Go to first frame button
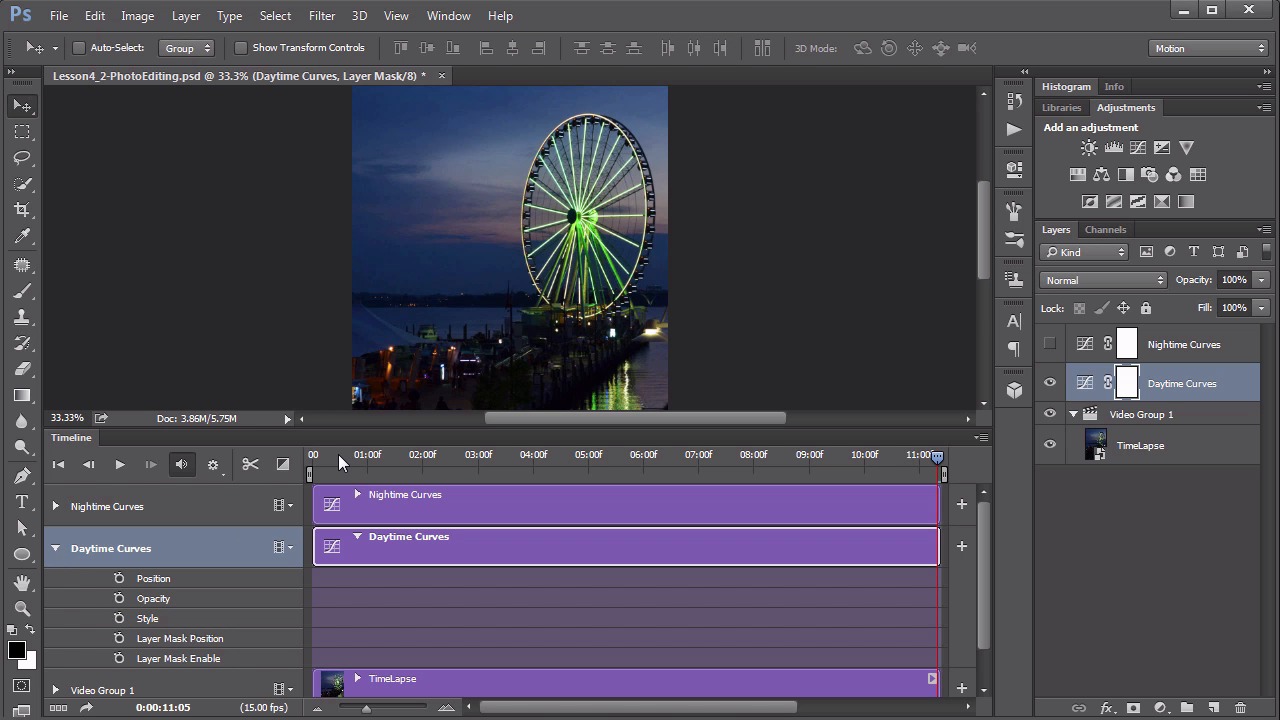 tap(58, 464)
